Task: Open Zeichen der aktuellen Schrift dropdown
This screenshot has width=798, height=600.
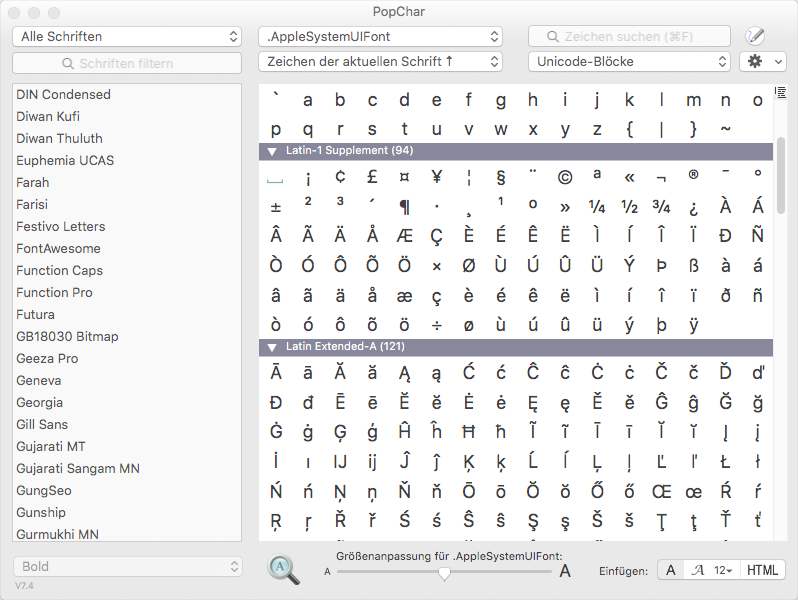Action: 380,62
